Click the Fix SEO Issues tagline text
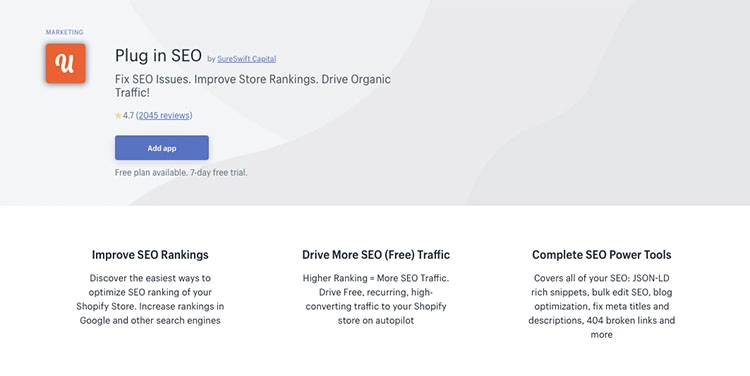 coord(253,86)
